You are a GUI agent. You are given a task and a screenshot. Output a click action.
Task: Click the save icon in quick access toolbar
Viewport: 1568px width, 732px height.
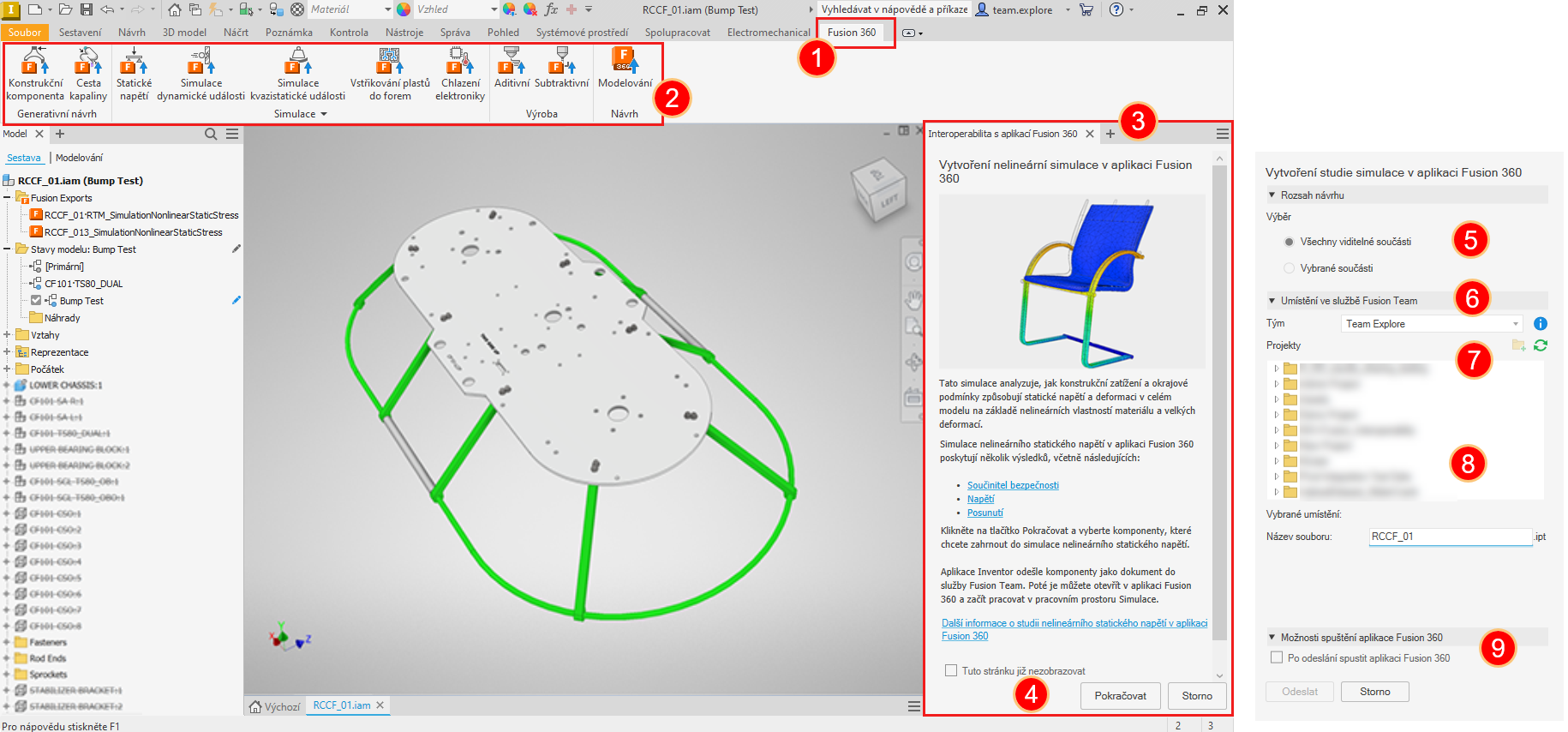click(x=87, y=9)
